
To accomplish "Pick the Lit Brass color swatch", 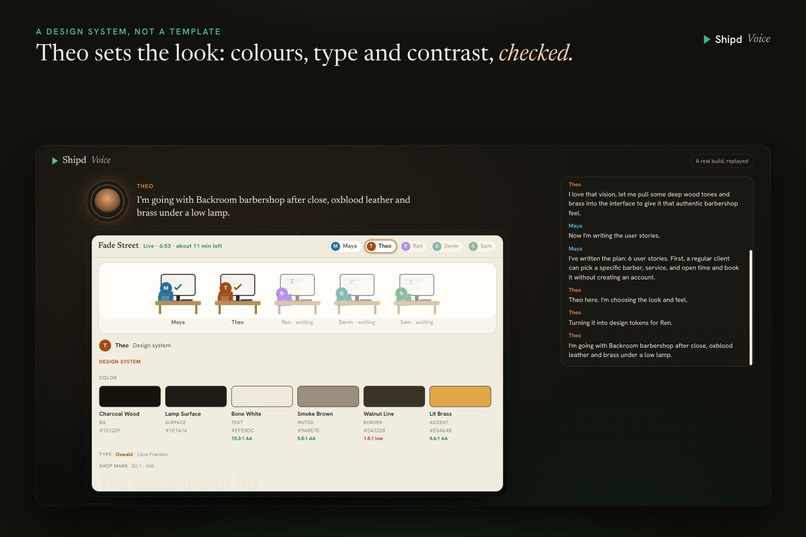I will (x=460, y=396).
